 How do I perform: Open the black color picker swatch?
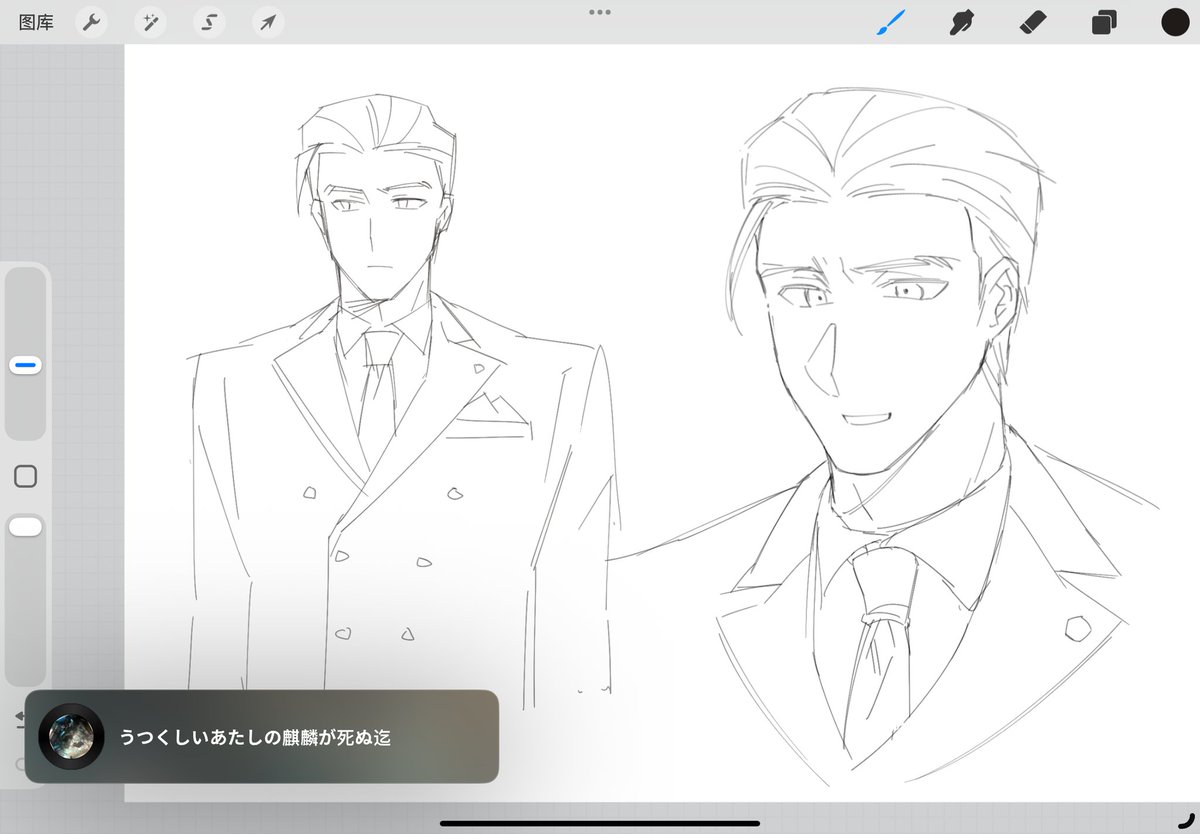(1175, 22)
